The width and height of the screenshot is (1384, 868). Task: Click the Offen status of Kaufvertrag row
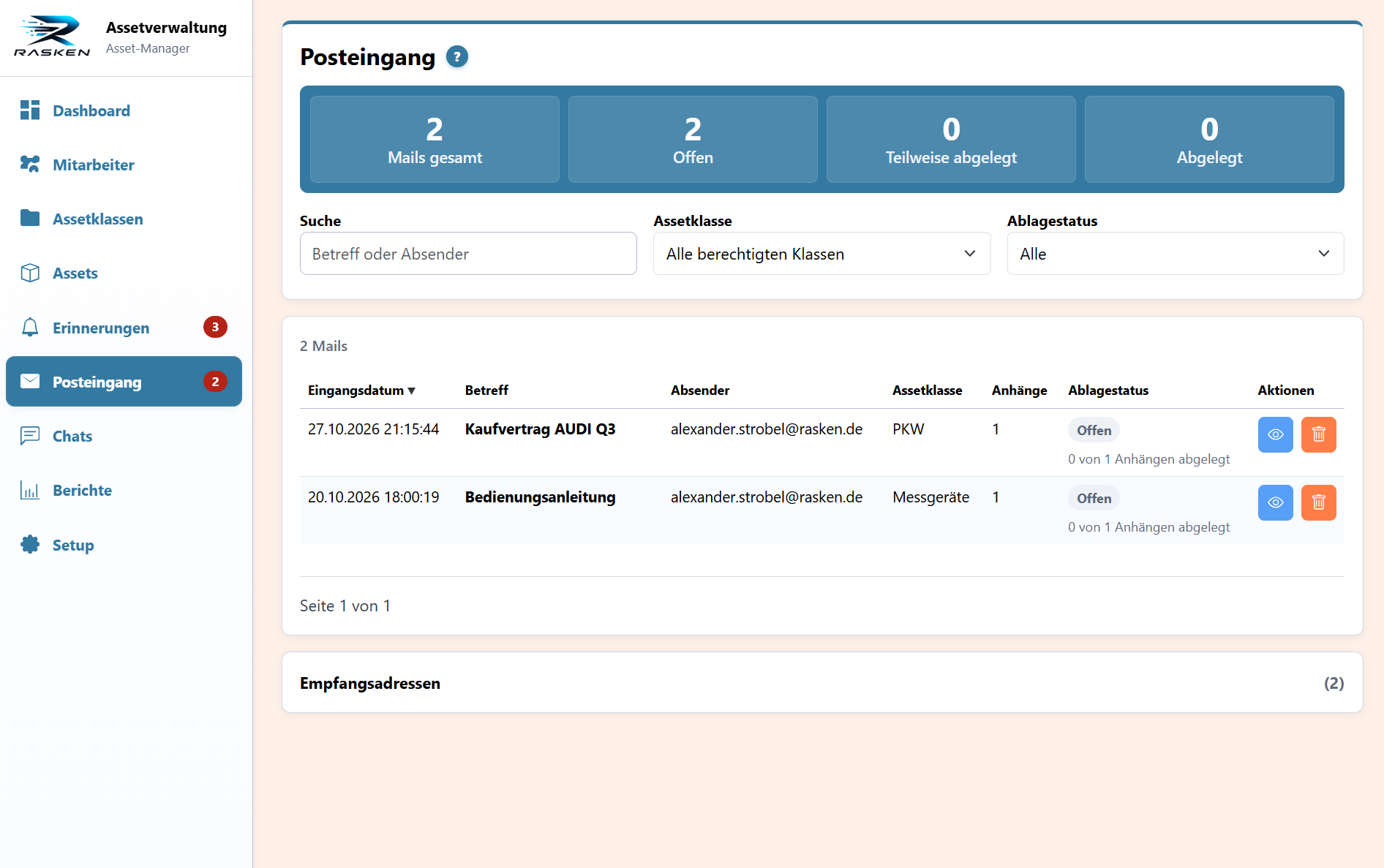click(x=1094, y=430)
